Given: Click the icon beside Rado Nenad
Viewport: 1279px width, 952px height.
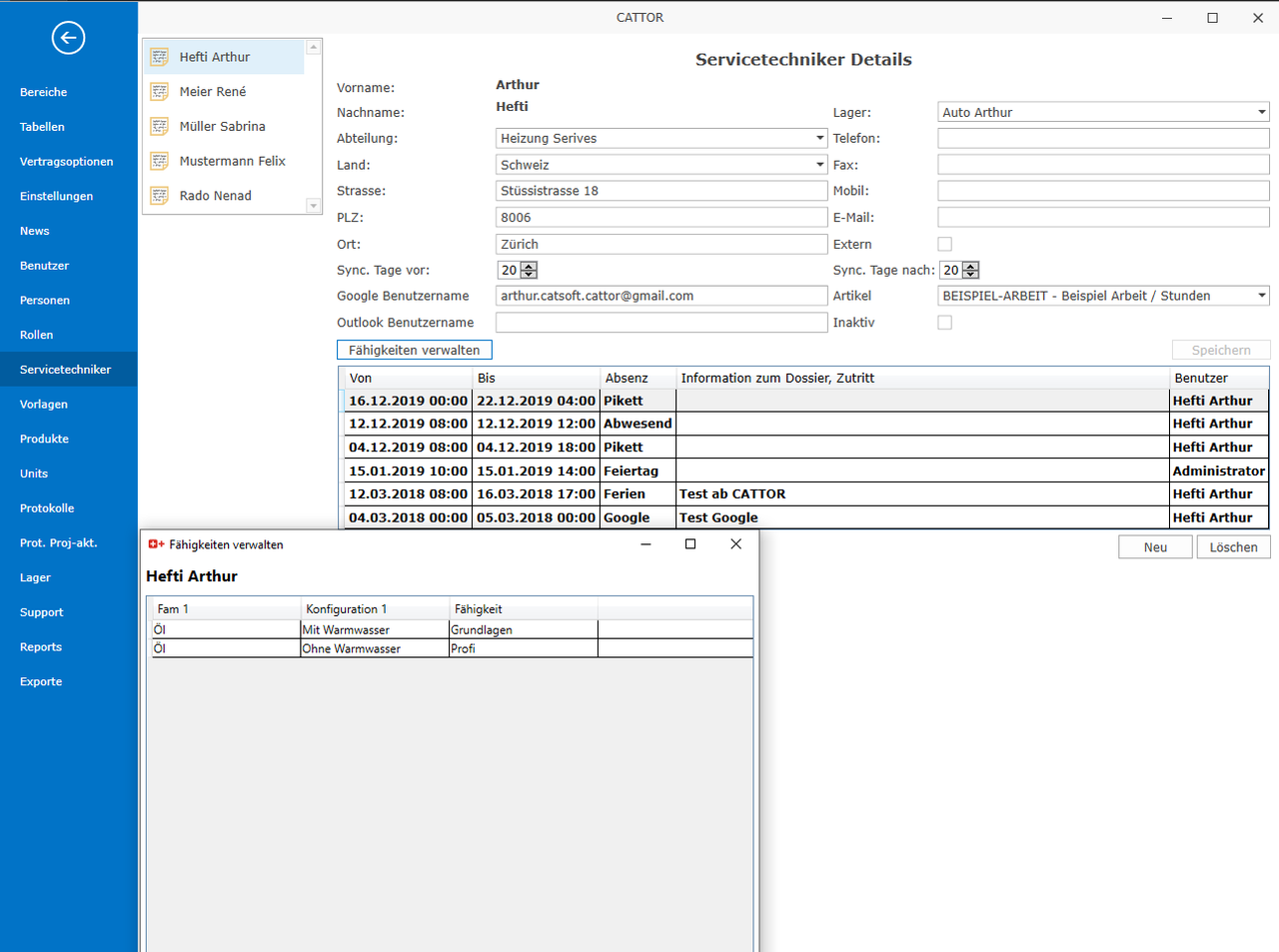Looking at the screenshot, I should 160,196.
